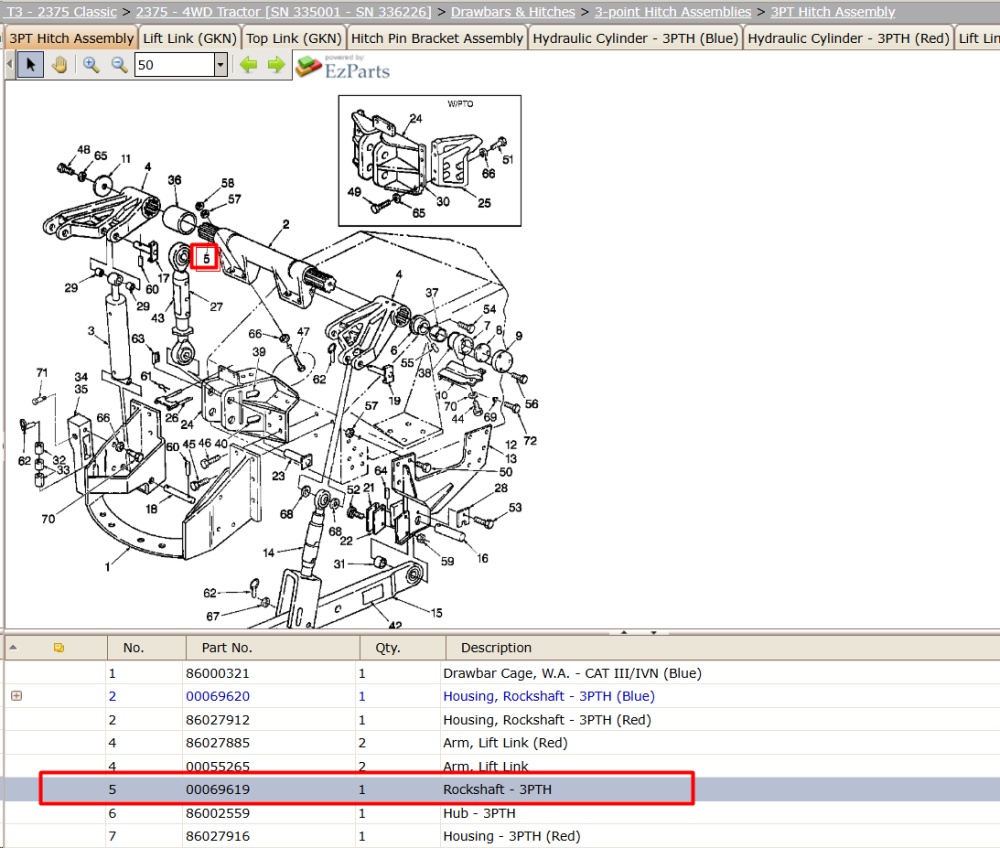Click callout number 15 on diagram
1000x848 pixels.
[x=436, y=613]
